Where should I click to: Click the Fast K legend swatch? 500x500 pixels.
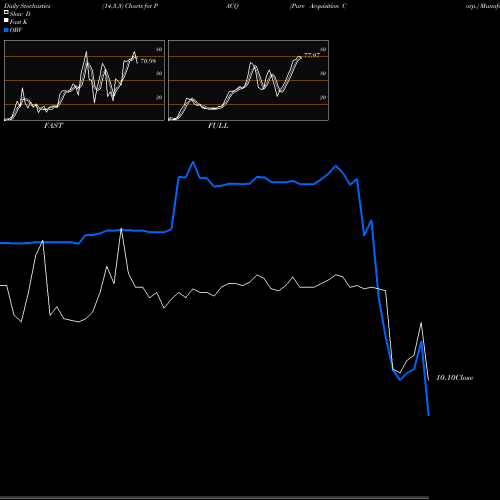6,21
